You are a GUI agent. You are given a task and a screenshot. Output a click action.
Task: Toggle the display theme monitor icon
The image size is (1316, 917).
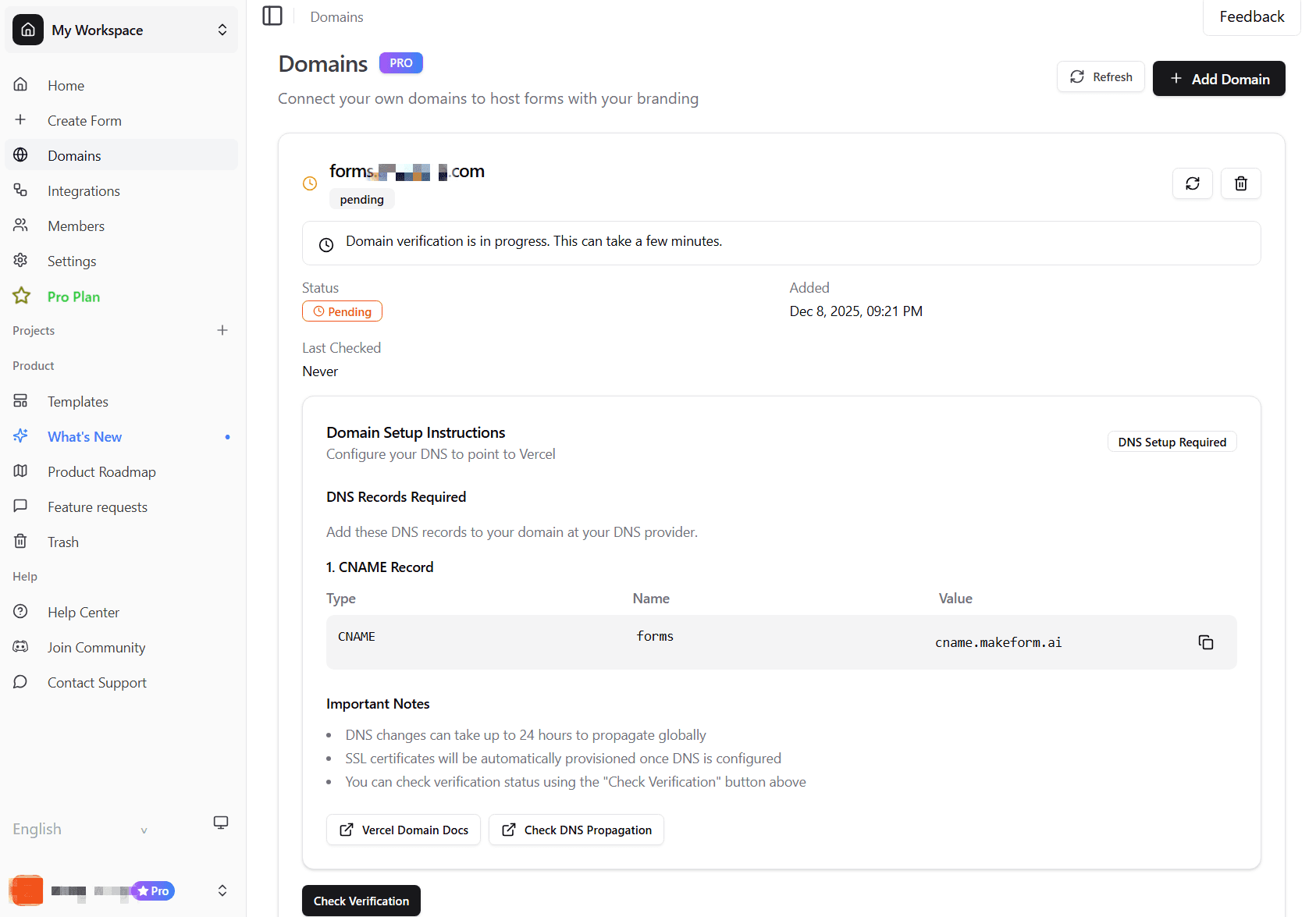click(221, 823)
